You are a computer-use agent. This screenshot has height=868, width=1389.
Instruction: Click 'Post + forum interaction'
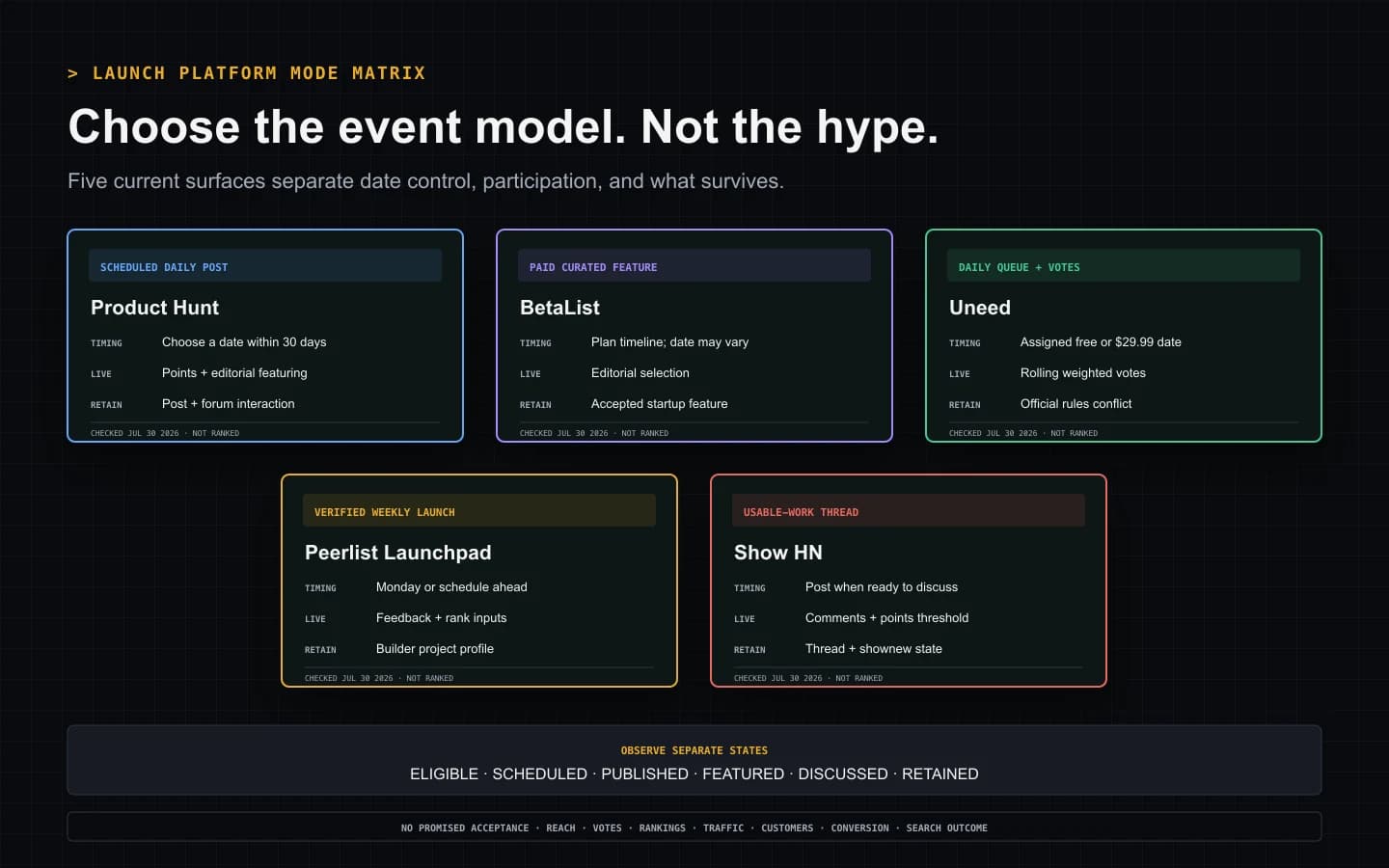coord(229,404)
